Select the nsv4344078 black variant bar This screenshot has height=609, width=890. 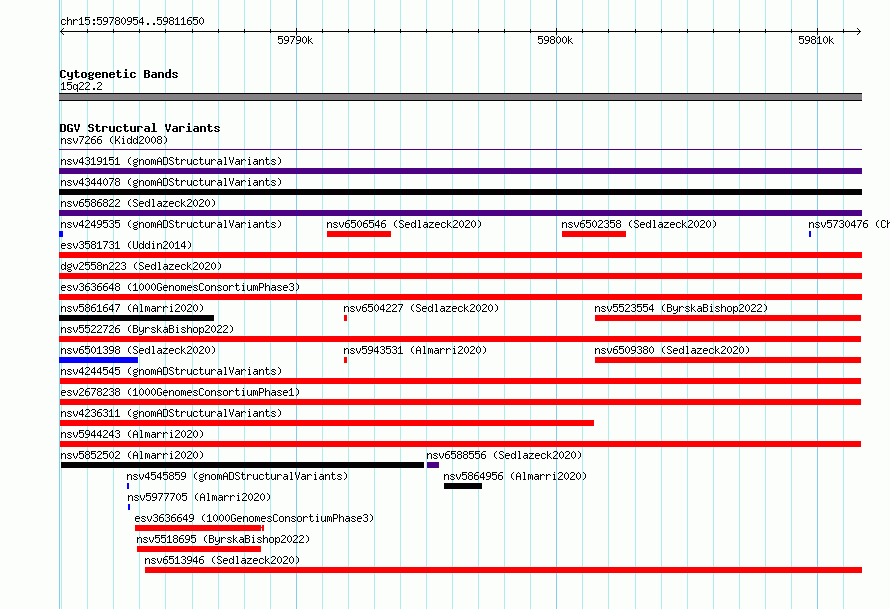[460, 192]
